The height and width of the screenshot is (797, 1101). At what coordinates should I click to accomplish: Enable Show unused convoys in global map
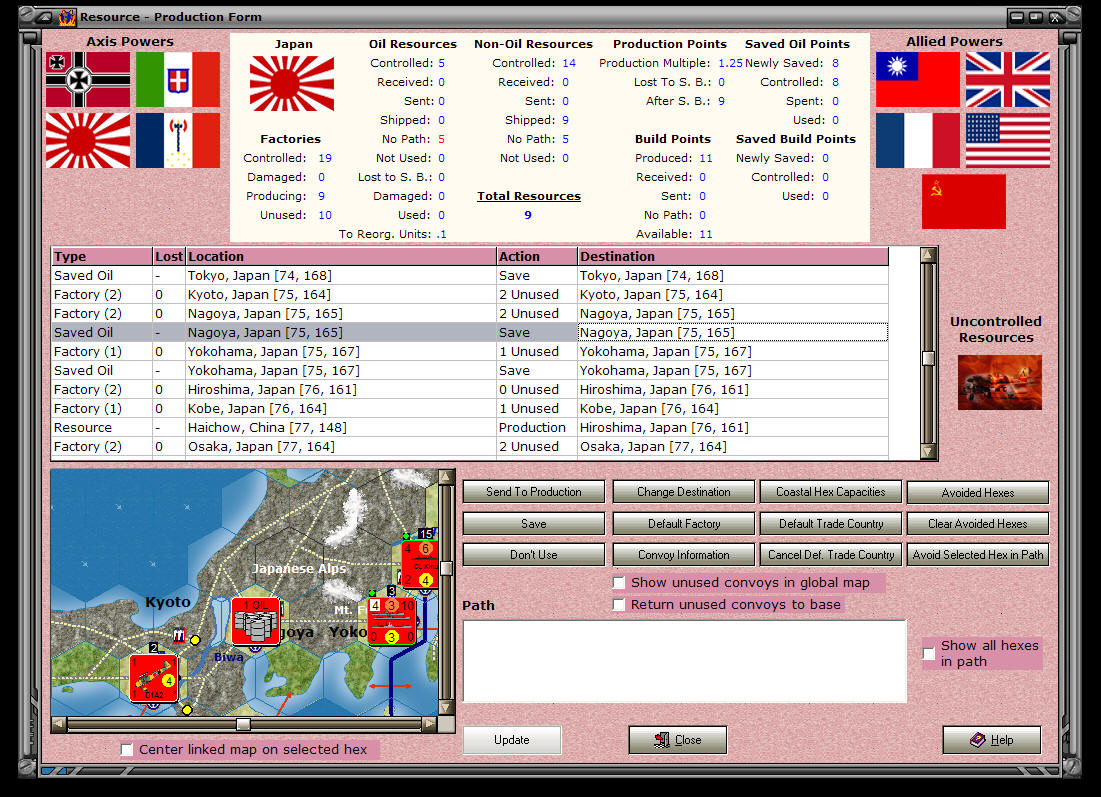click(x=619, y=582)
